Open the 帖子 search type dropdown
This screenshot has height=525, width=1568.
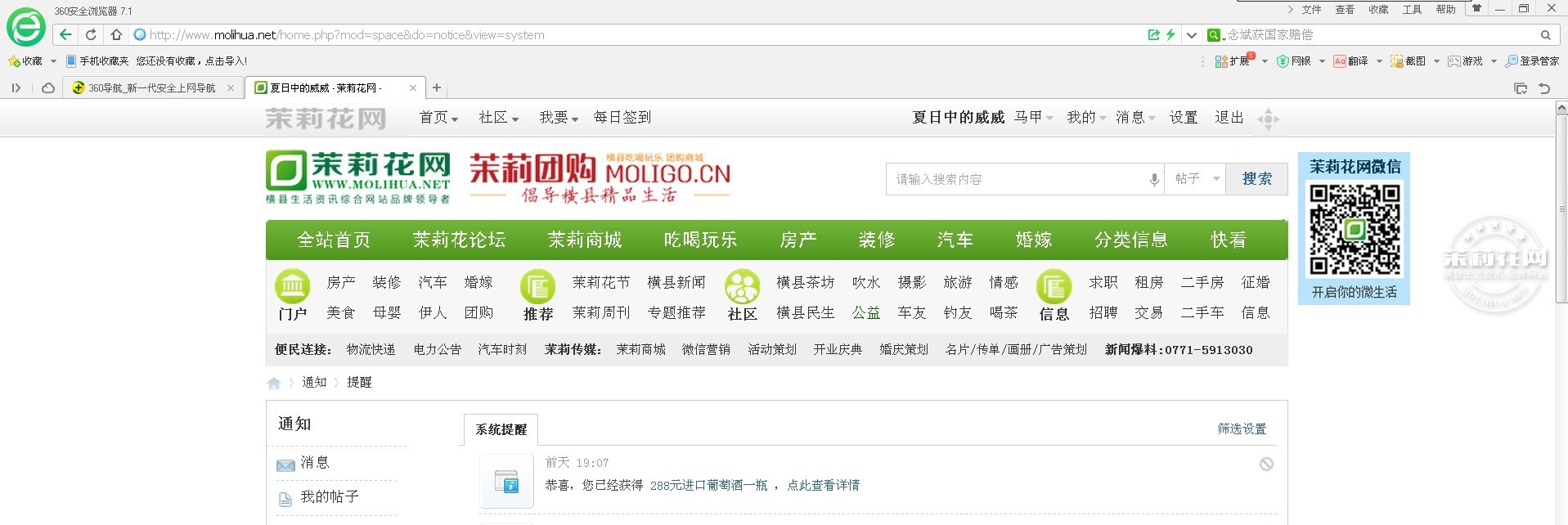1196,179
